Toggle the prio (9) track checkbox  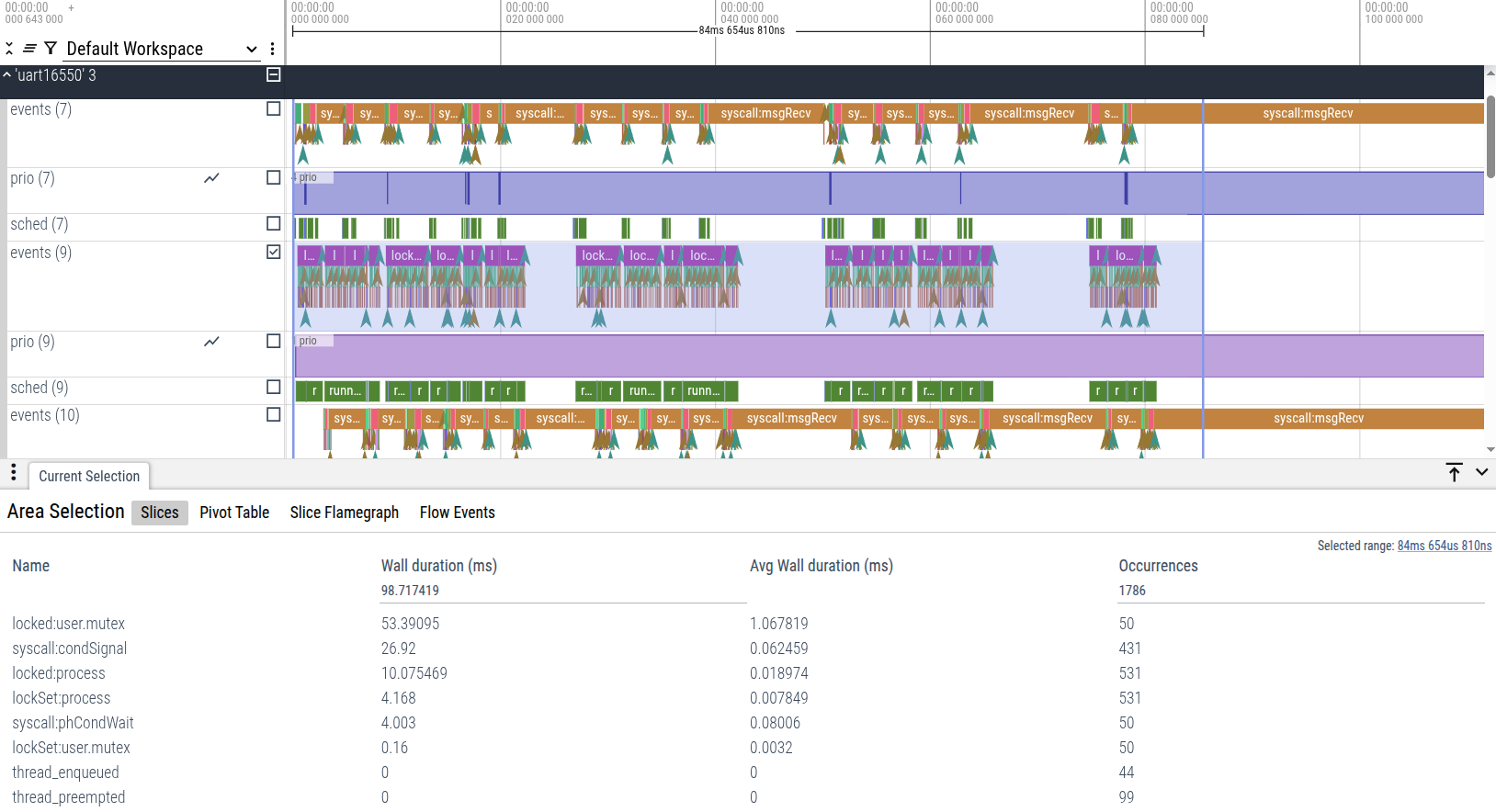click(x=274, y=342)
